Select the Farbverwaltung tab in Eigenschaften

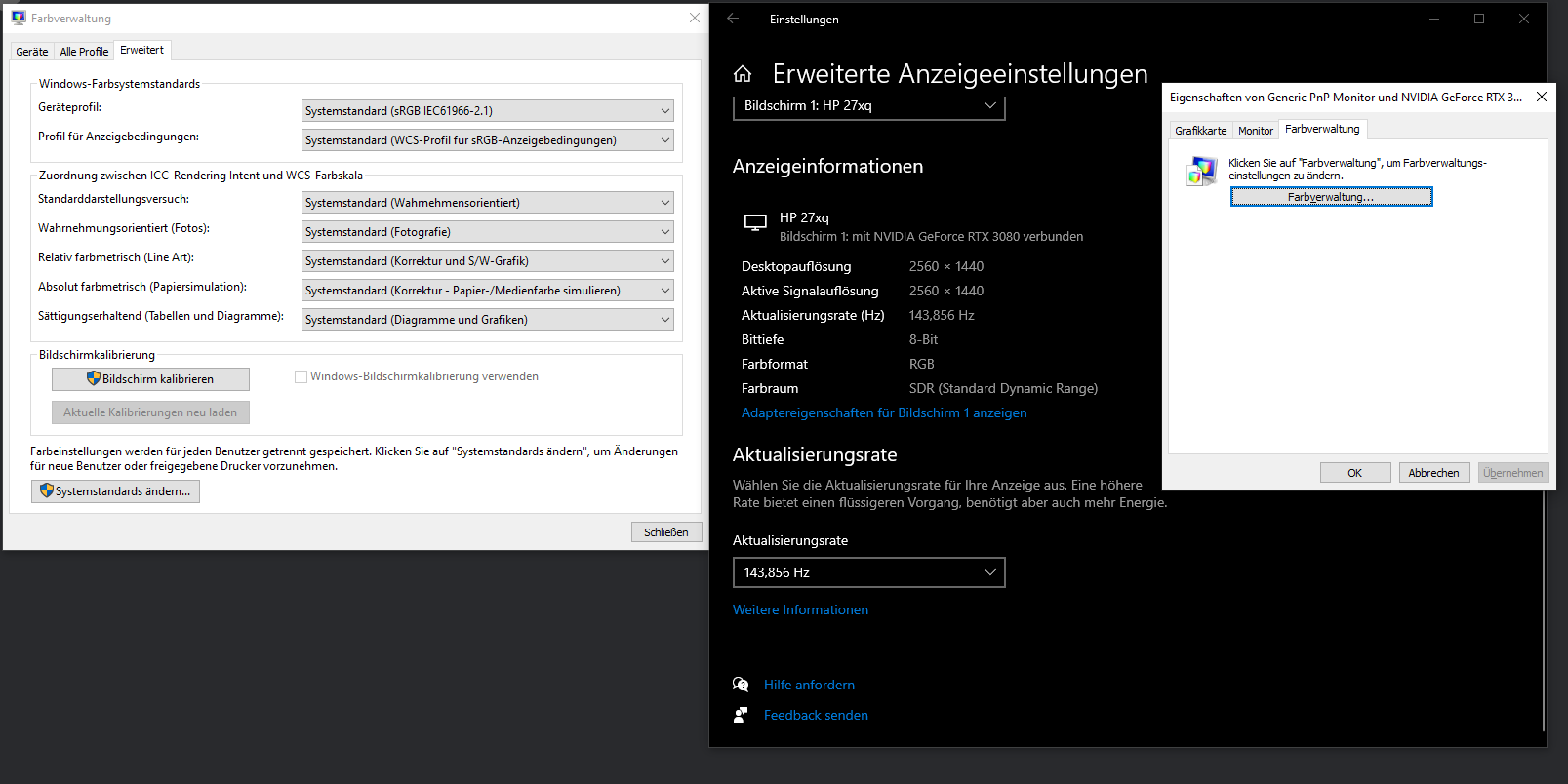[1322, 129]
